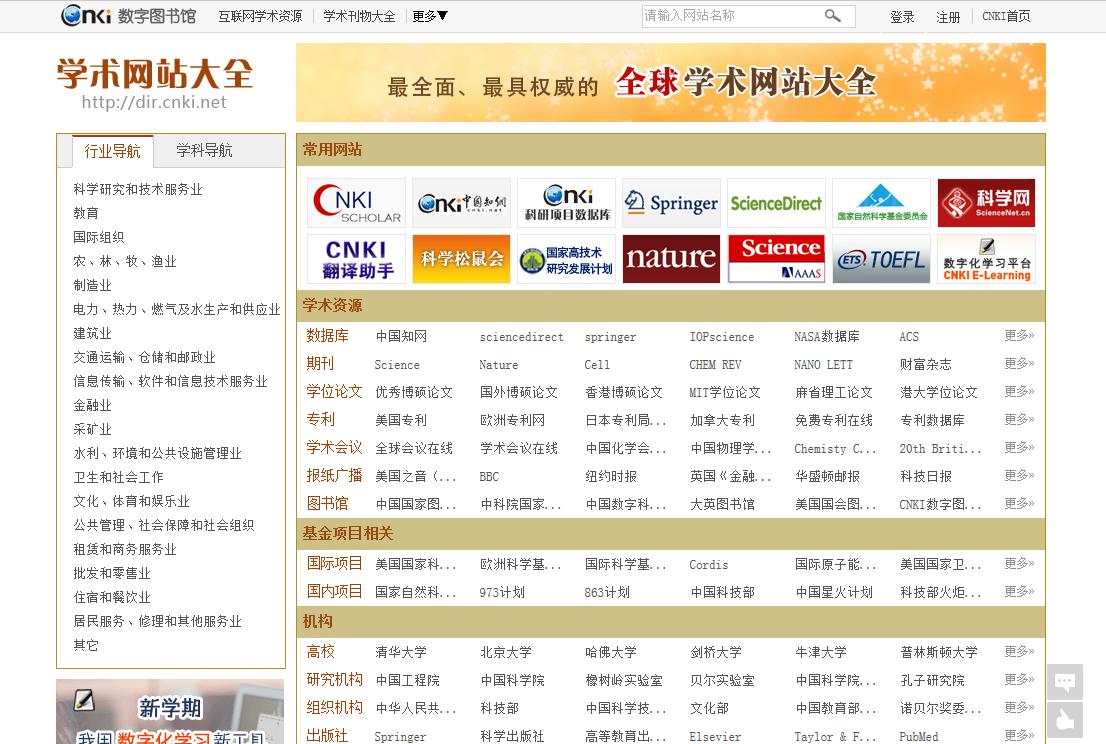Click the search magnifier icon
The width and height of the screenshot is (1106, 744).
(834, 16)
